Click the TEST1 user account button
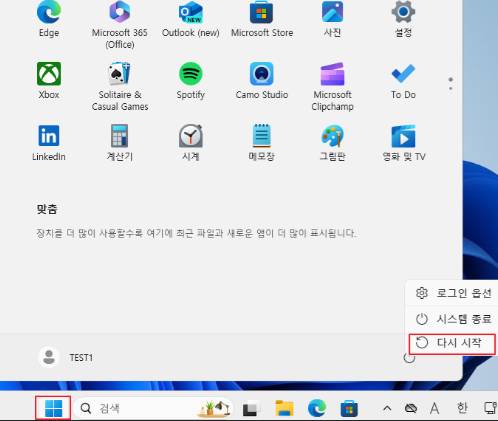 tap(66, 357)
